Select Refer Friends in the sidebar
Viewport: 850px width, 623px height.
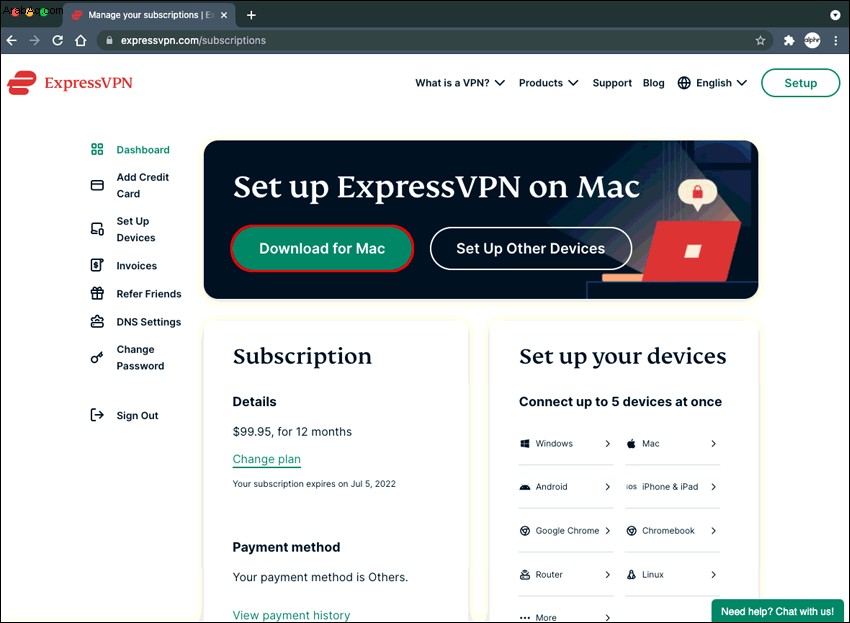point(149,294)
